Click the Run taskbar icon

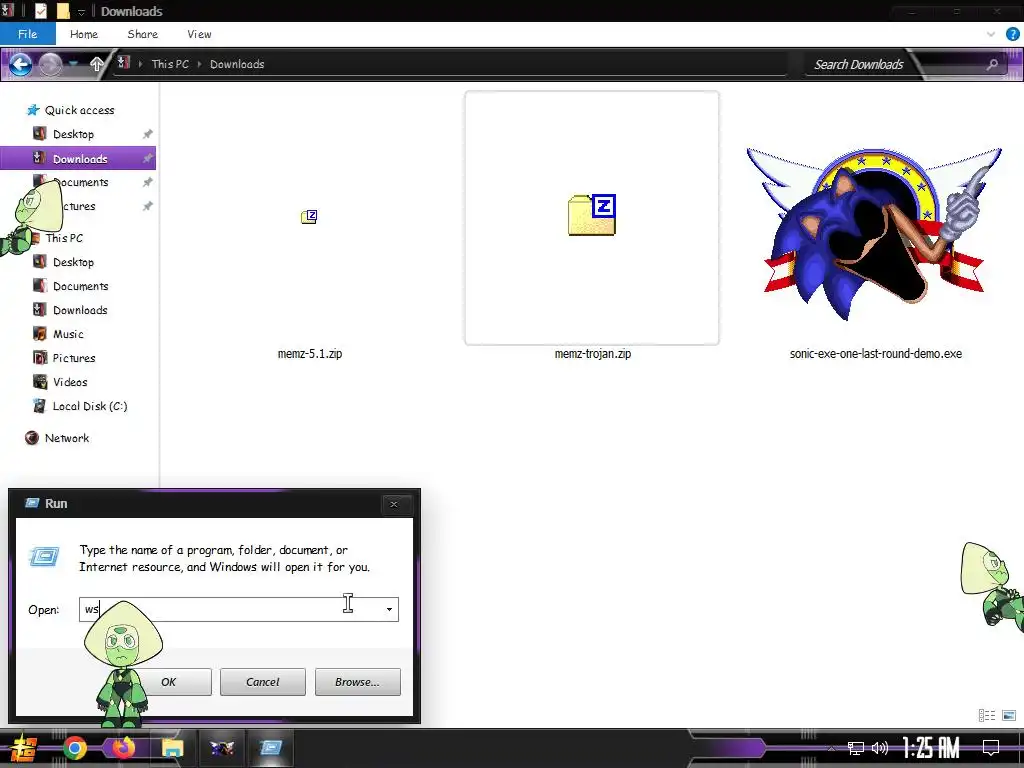pos(270,748)
